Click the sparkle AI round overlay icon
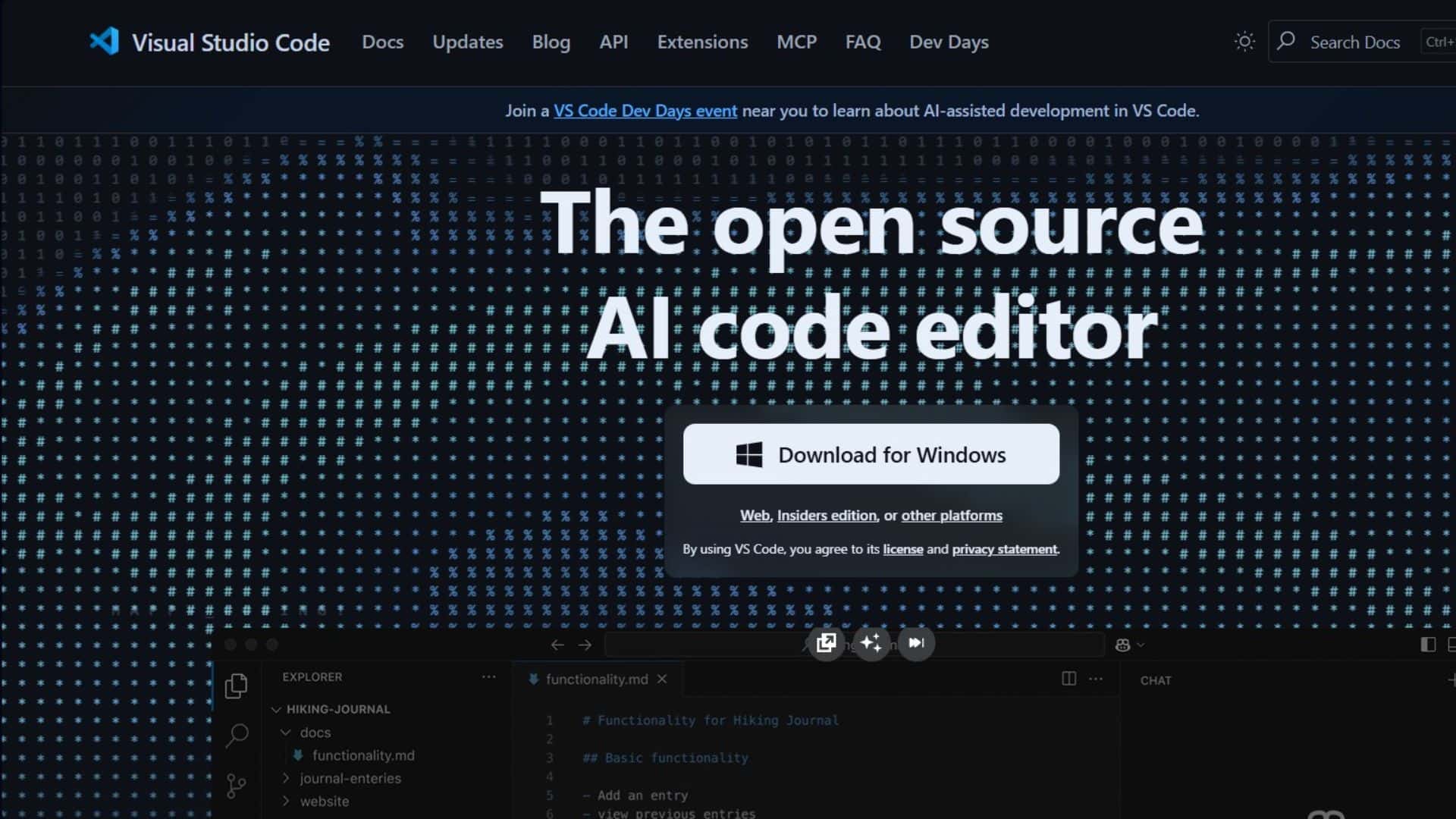The image size is (1456, 819). tap(871, 643)
